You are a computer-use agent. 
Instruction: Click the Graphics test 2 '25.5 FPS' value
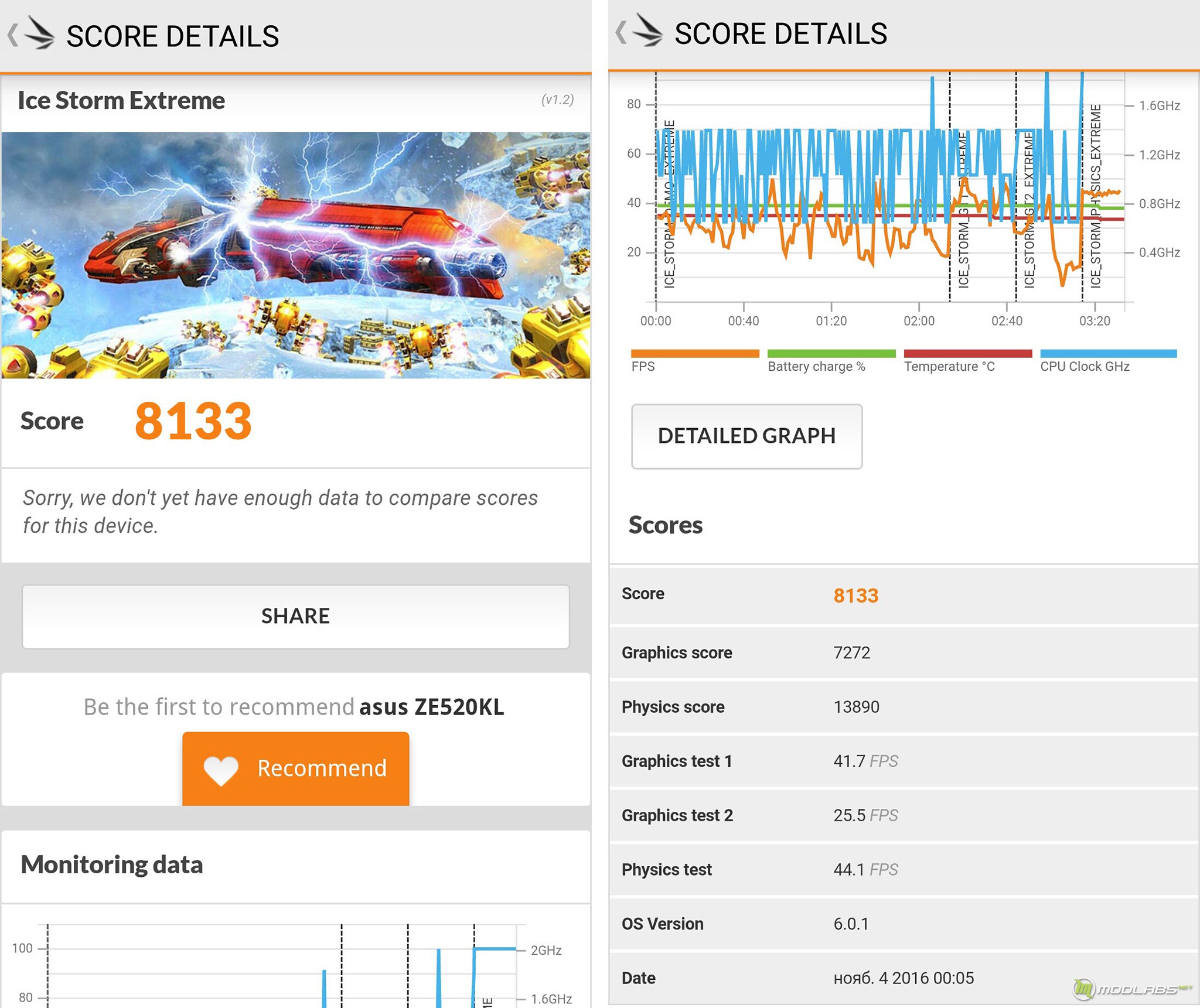point(865,815)
